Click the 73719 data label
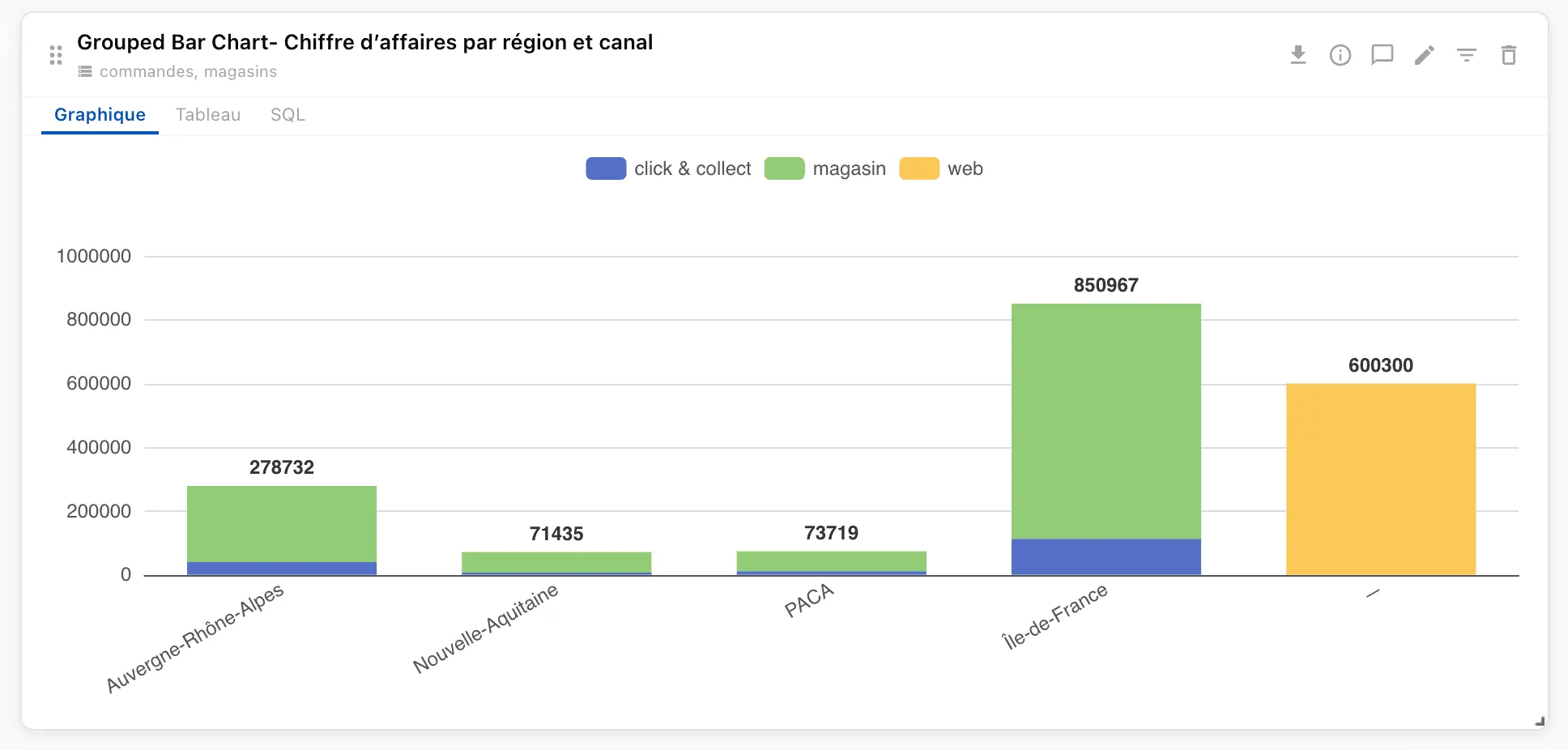Screen dimensions: 1568x750 [x=831, y=533]
